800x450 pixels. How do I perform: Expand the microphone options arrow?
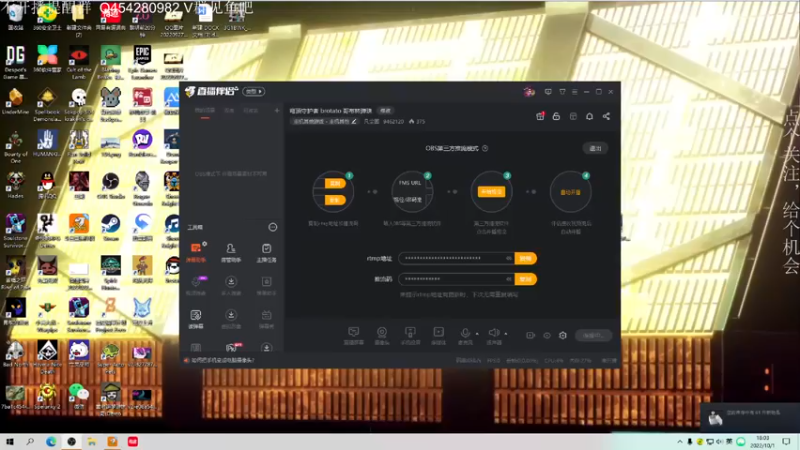[477, 334]
